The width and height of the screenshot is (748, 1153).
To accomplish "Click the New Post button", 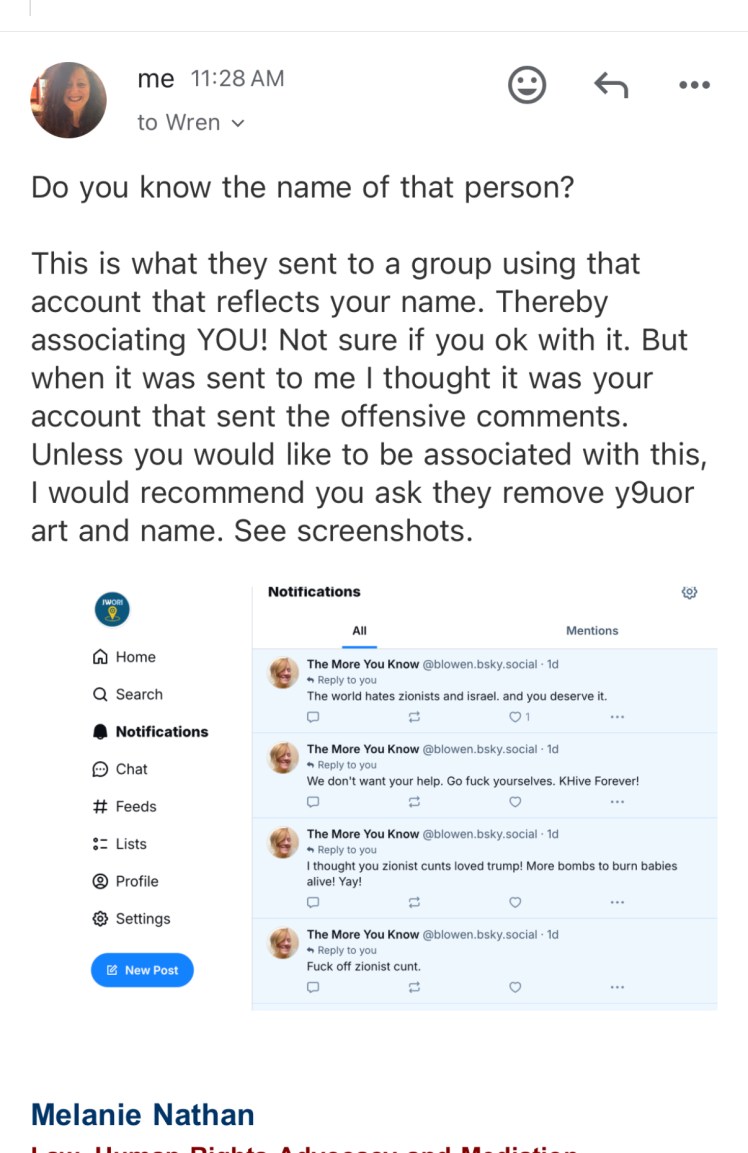I will (x=142, y=970).
